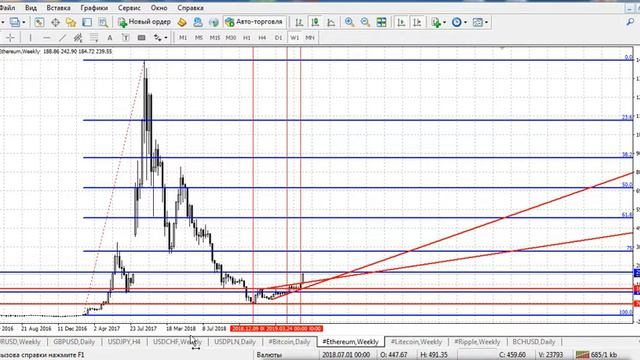Select the Text Label tool
This screenshot has height=360, width=640.
125,38
